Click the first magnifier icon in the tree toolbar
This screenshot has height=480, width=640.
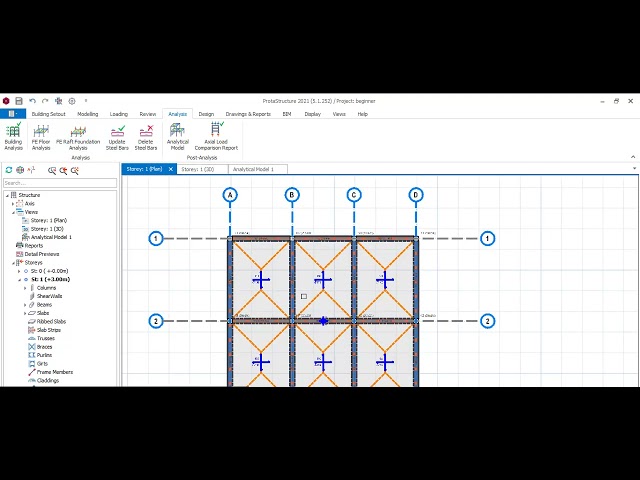(52, 171)
